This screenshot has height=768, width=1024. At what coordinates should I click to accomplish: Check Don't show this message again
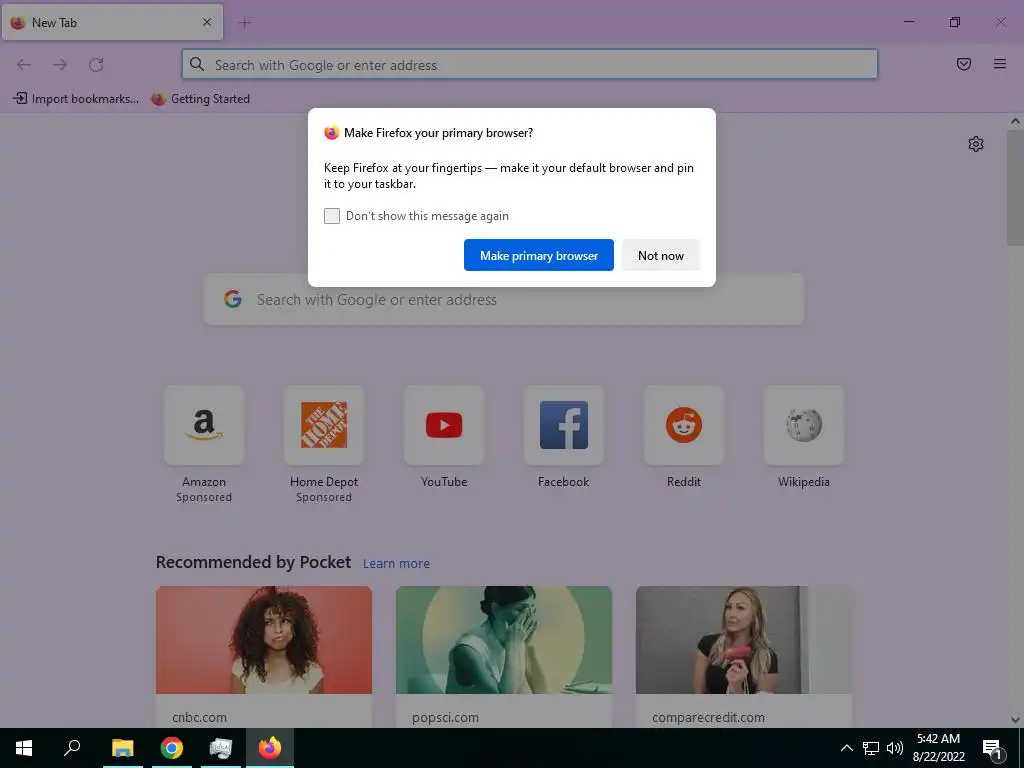332,216
